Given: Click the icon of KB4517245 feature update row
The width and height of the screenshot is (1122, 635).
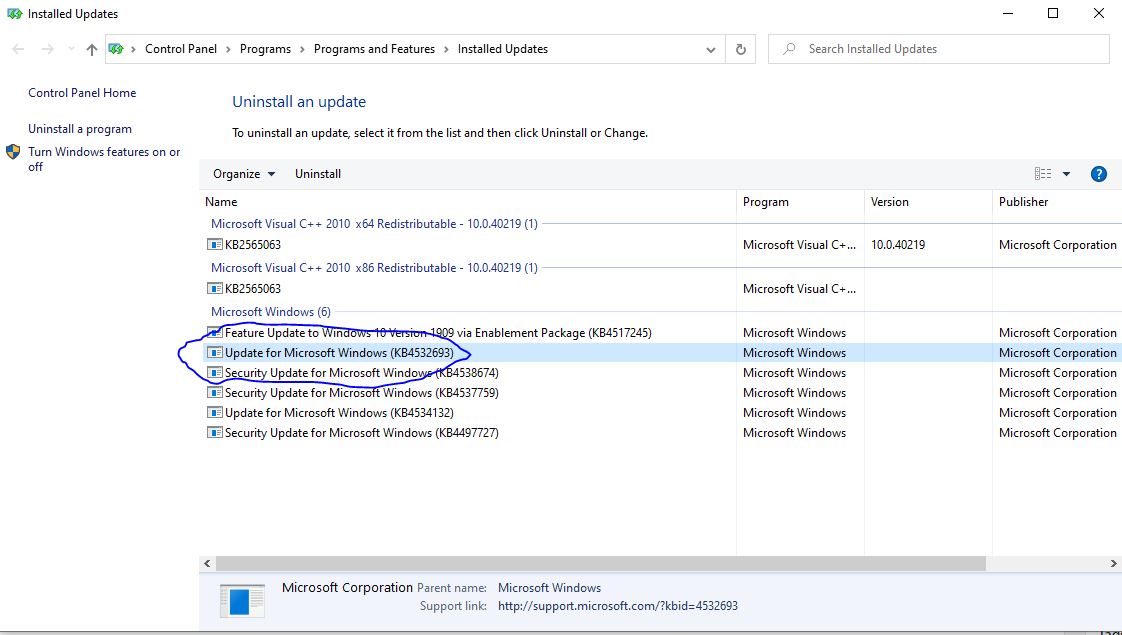Looking at the screenshot, I should click(x=214, y=333).
